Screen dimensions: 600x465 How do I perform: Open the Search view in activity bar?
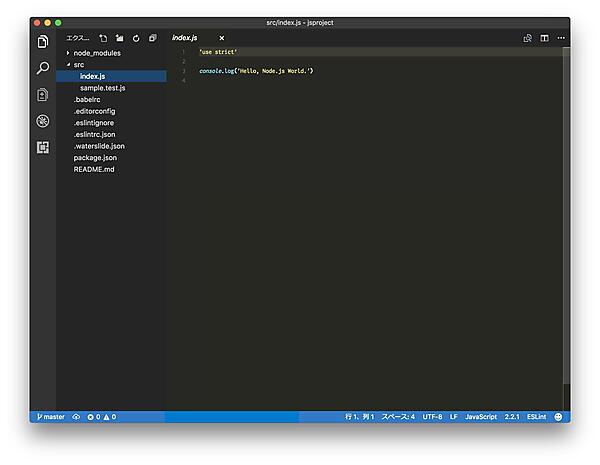click(x=42, y=68)
